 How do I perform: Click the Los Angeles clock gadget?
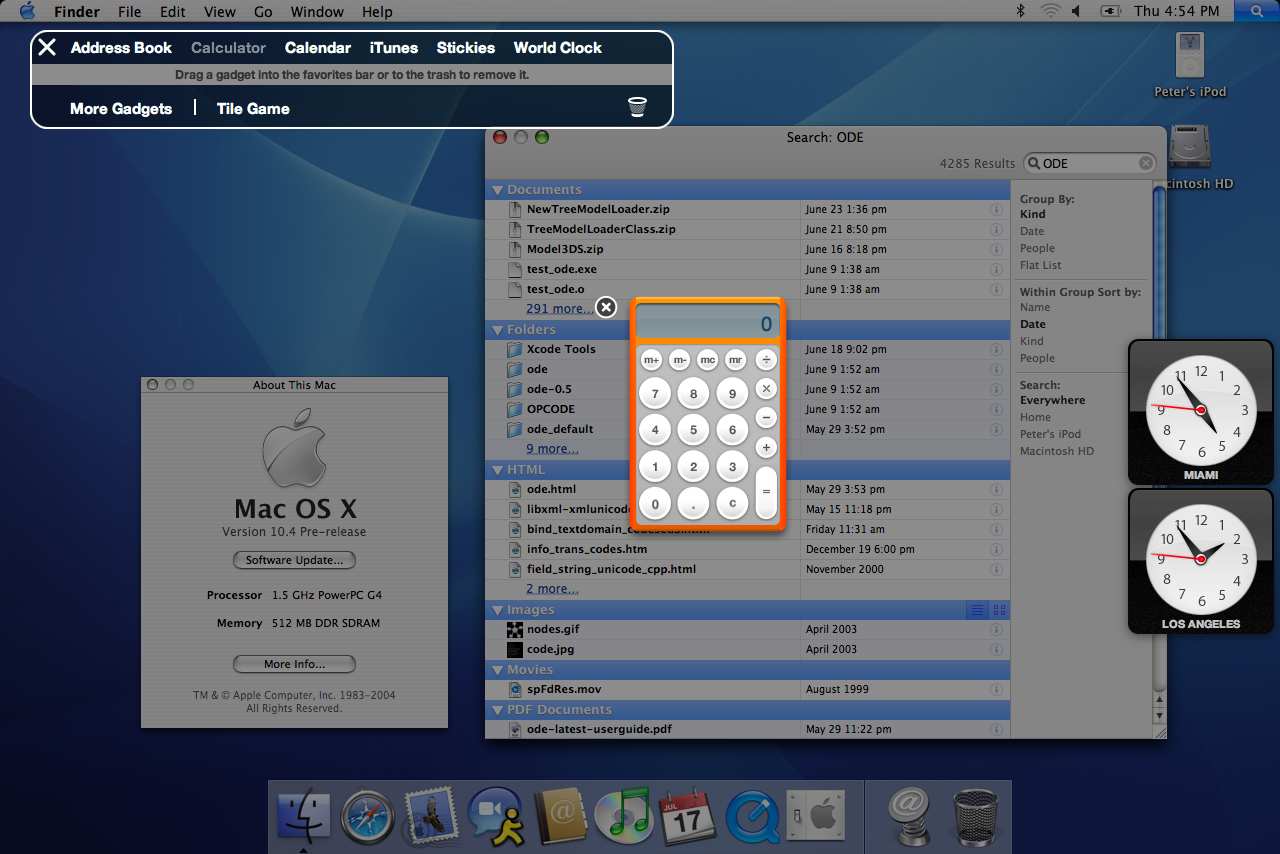(1200, 560)
